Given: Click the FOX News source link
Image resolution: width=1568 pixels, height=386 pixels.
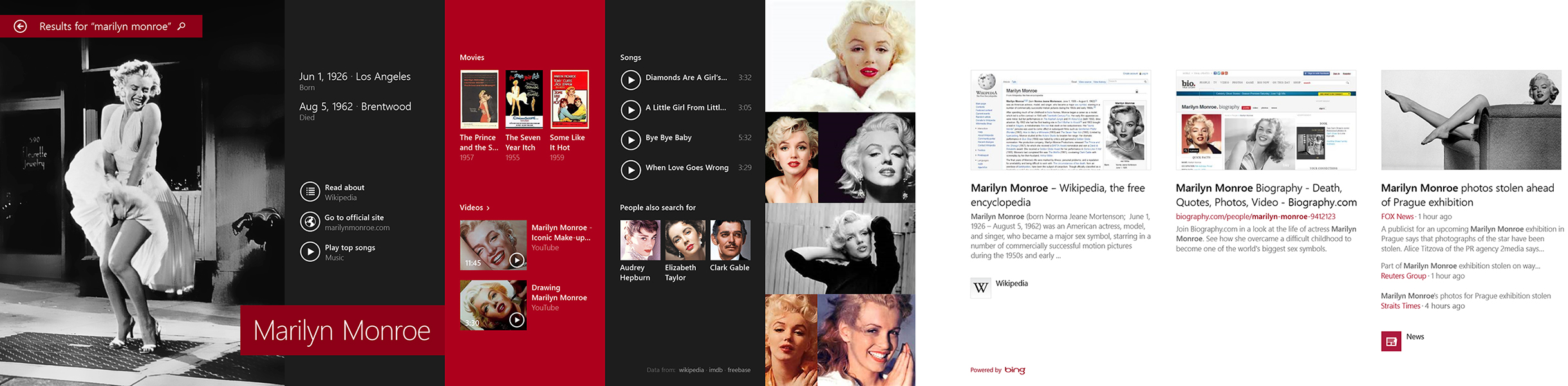Looking at the screenshot, I should point(1397,216).
